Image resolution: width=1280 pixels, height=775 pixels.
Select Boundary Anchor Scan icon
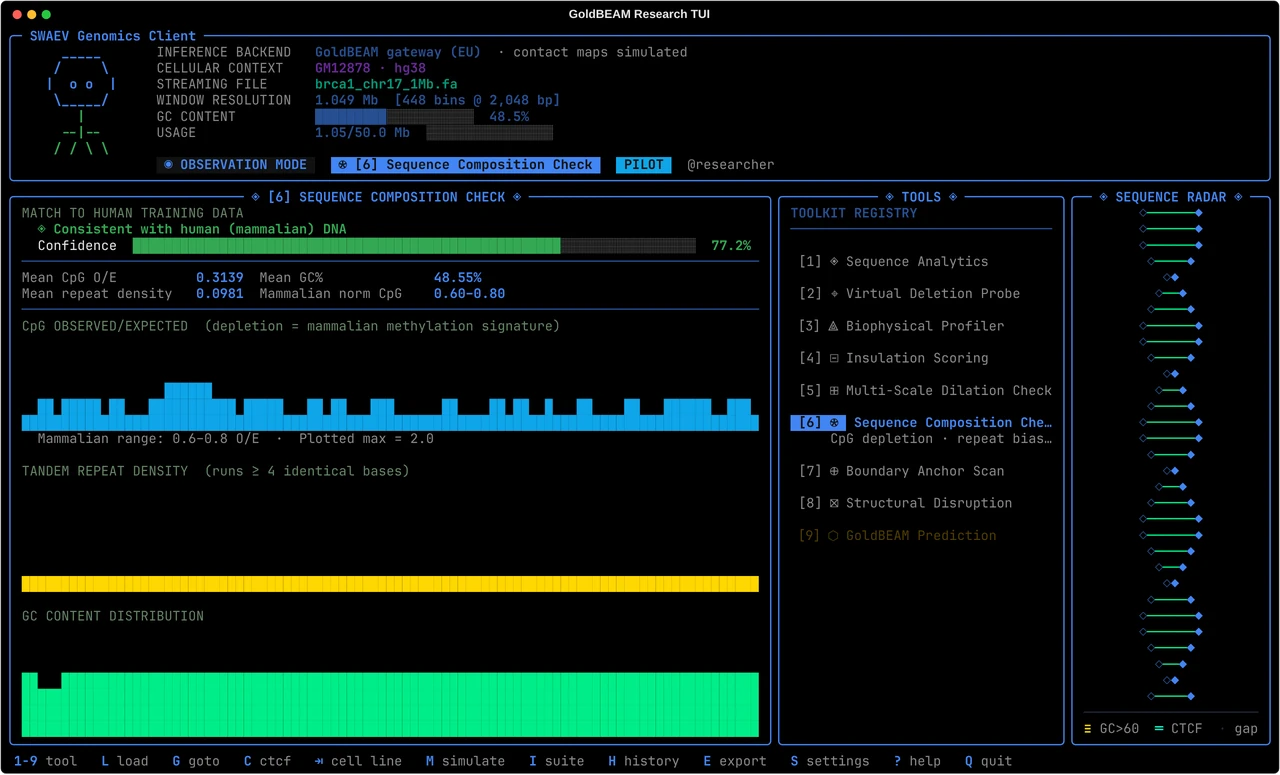pos(834,471)
